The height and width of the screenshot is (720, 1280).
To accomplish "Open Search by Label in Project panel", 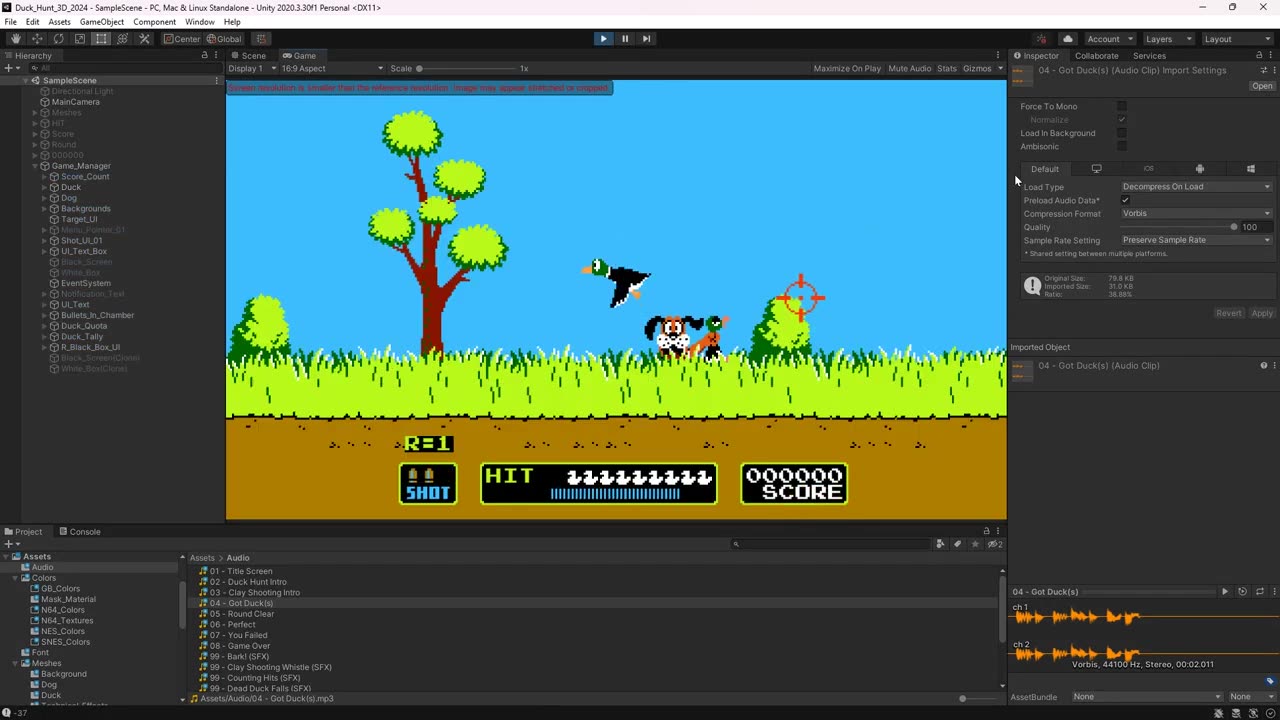I will pyautogui.click(x=958, y=544).
